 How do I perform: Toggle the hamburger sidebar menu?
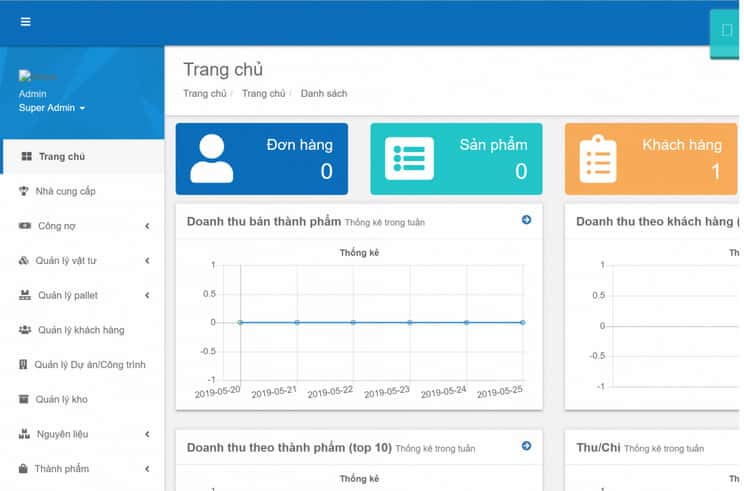26,22
